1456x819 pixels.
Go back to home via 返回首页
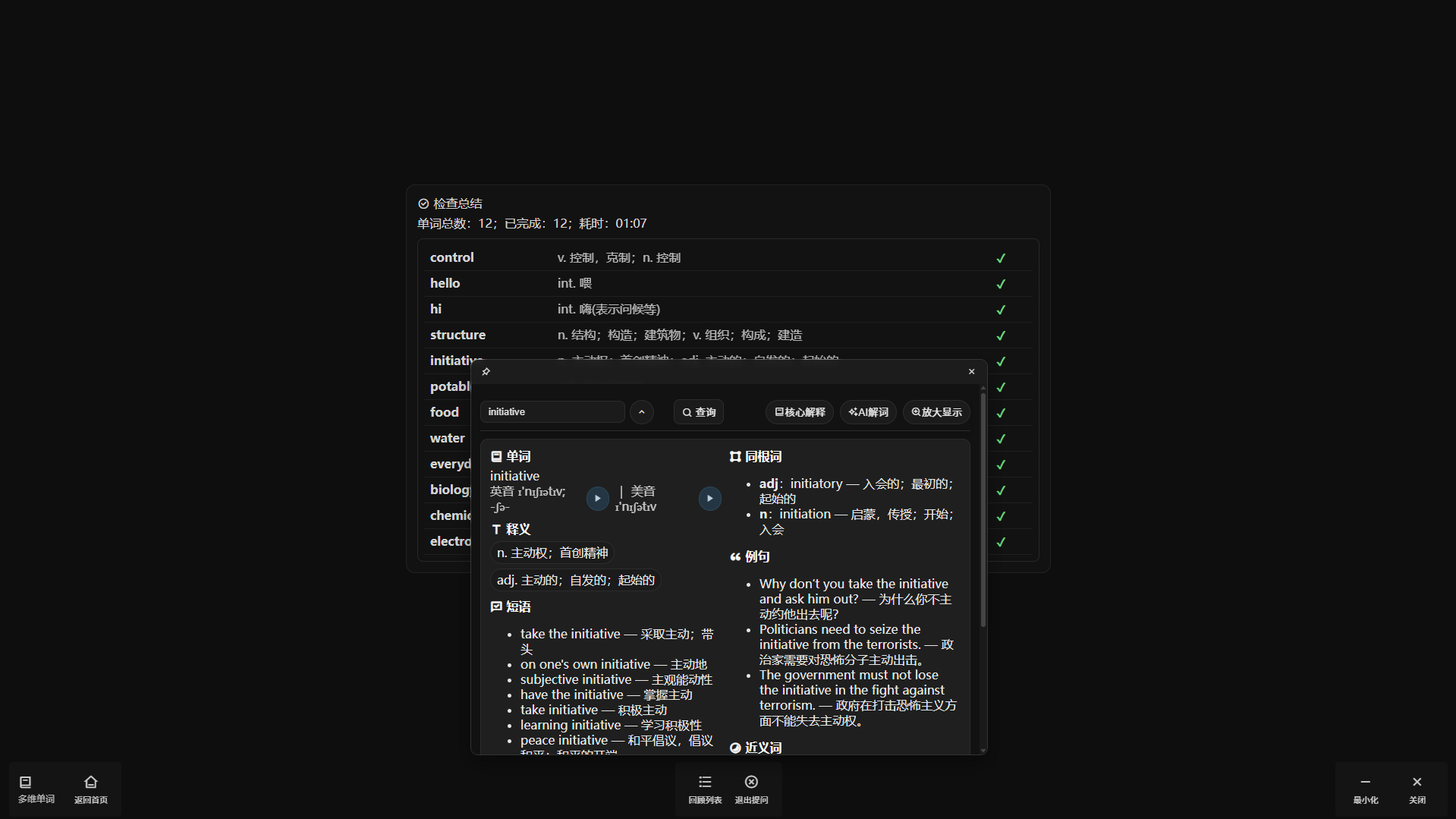[x=91, y=789]
